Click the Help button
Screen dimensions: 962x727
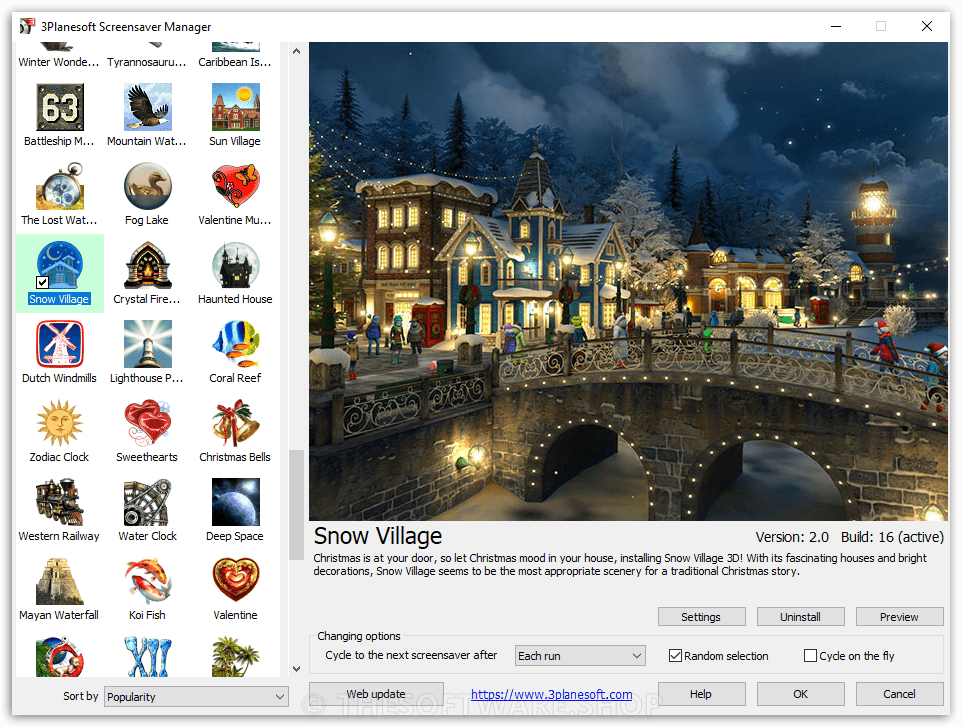click(x=701, y=694)
